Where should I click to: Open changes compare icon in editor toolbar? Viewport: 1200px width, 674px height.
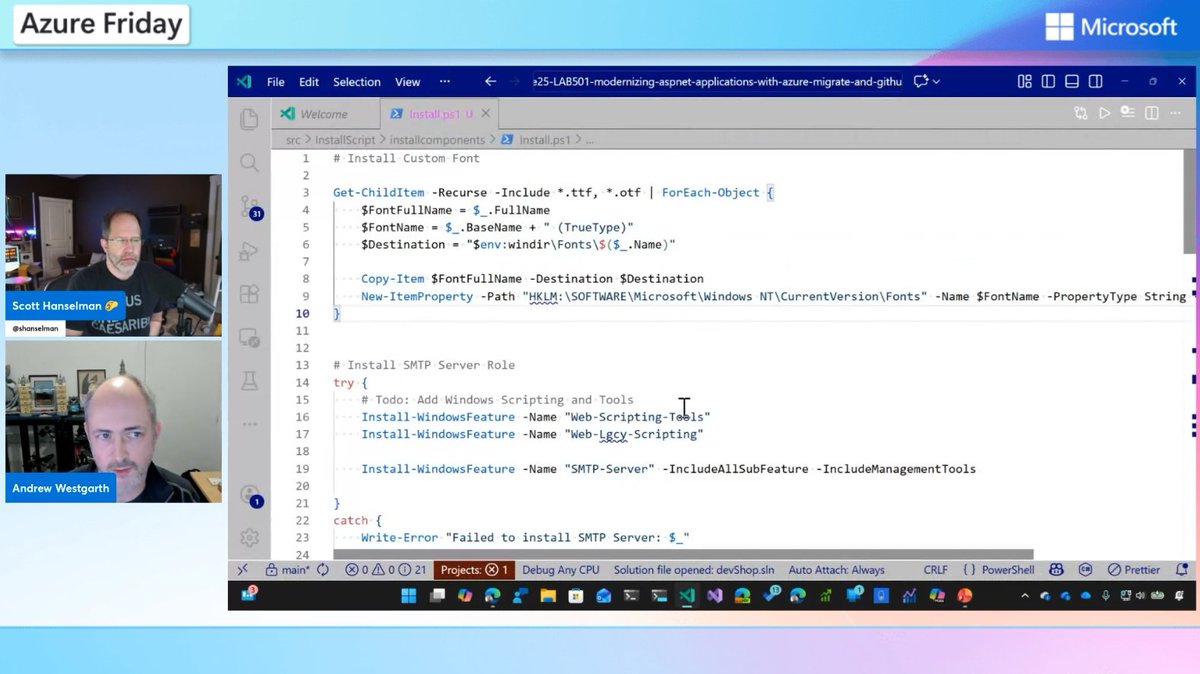click(x=1080, y=113)
